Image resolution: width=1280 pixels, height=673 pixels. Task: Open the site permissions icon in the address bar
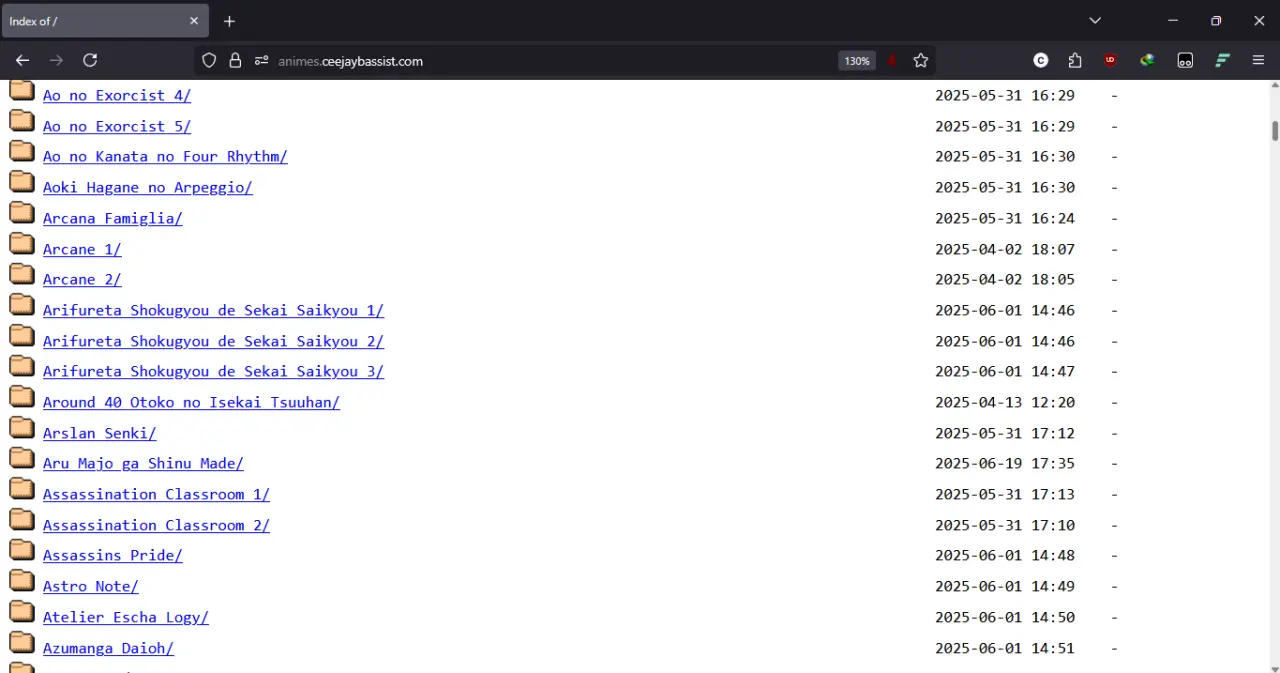click(261, 61)
